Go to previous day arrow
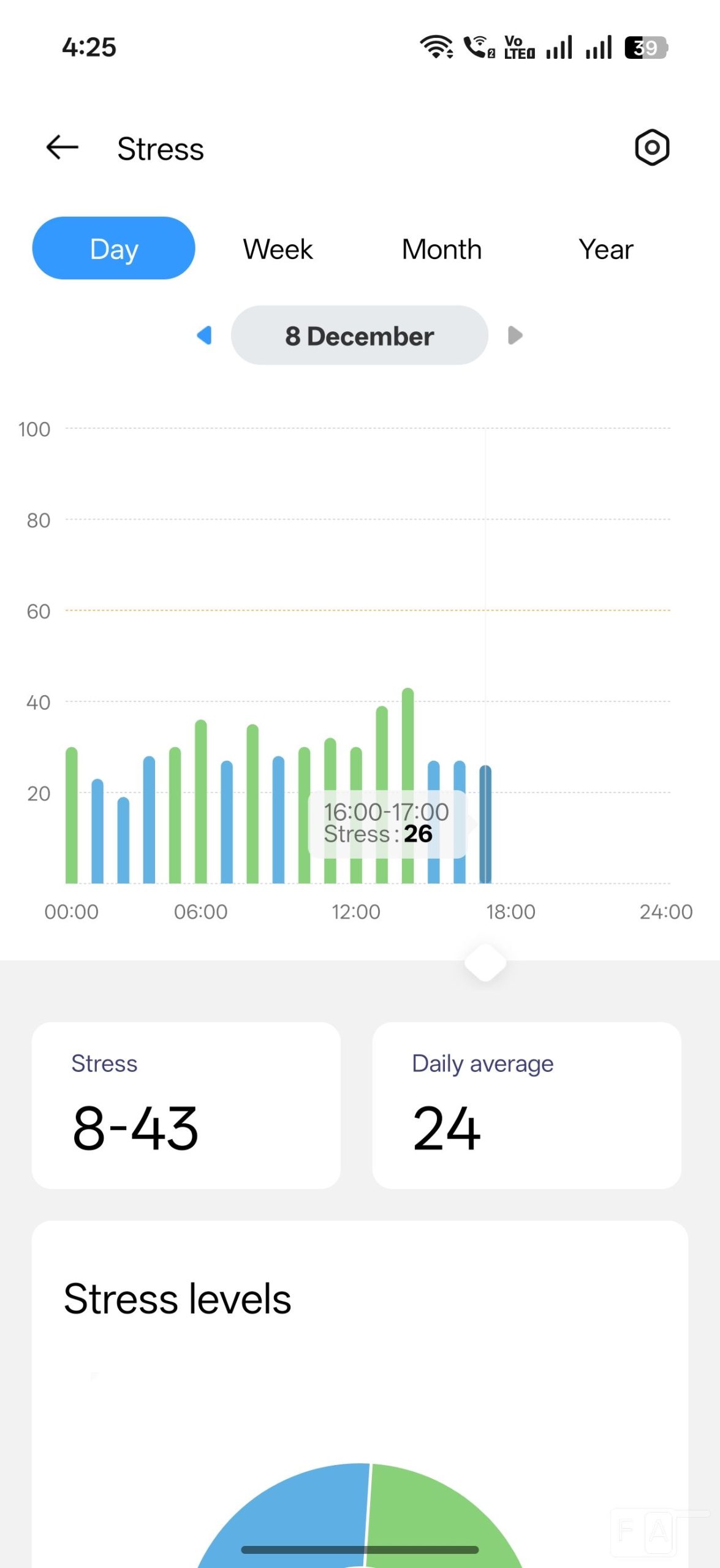Image resolution: width=720 pixels, height=1568 pixels. 204,335
